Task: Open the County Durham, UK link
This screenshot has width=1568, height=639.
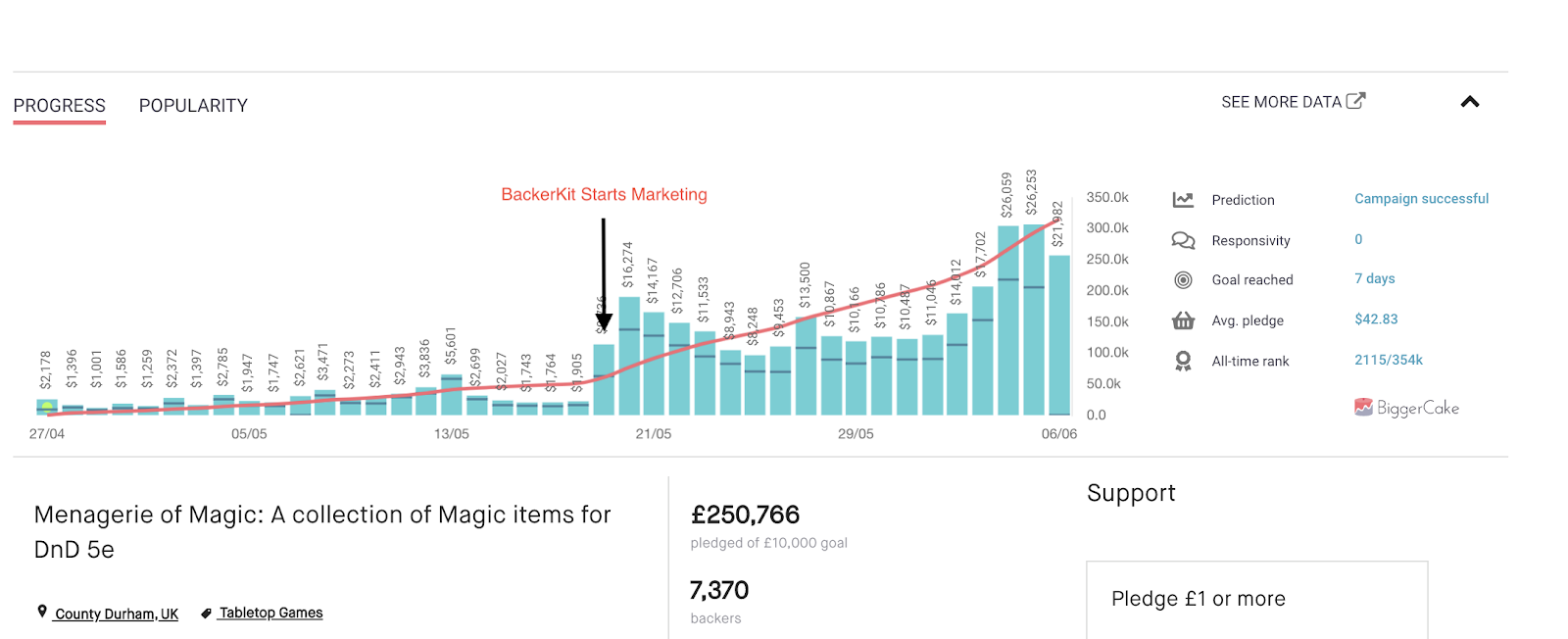Action: click(x=117, y=614)
